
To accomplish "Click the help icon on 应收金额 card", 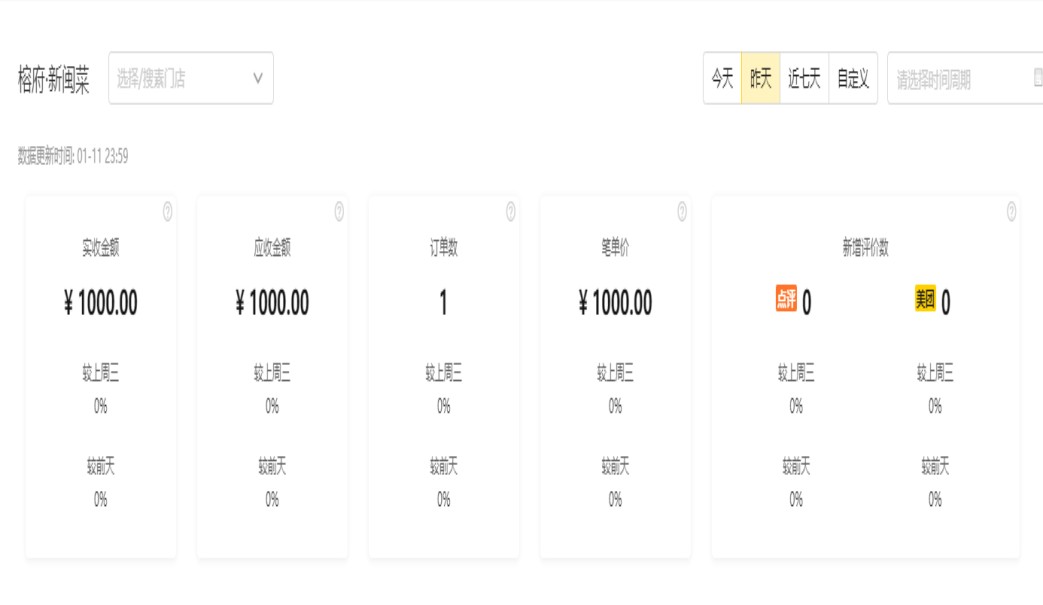I will (339, 211).
